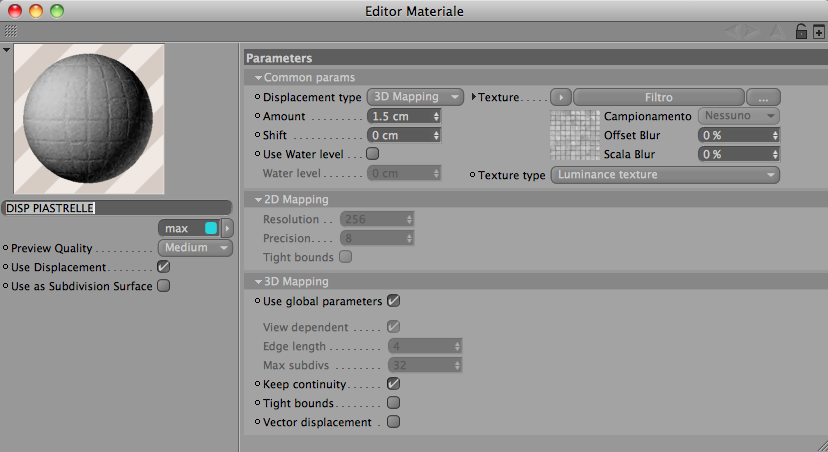Click the Filtro texture button
The height and width of the screenshot is (452, 828).
coord(658,97)
